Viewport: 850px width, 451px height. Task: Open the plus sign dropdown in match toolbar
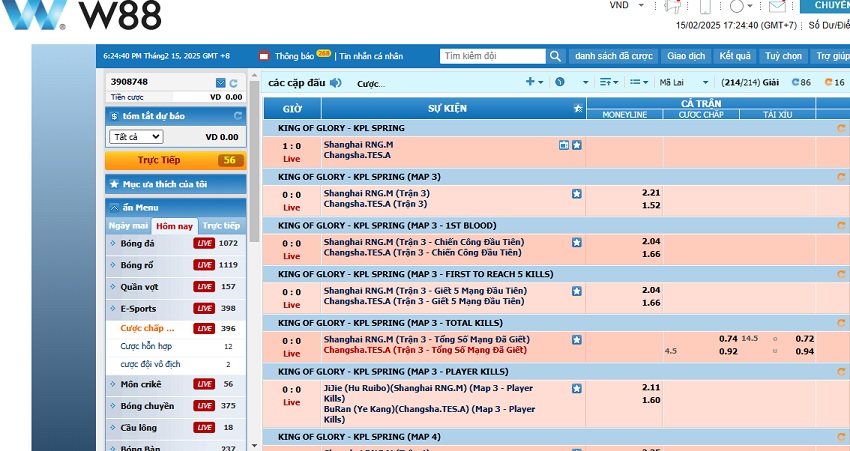[x=535, y=82]
